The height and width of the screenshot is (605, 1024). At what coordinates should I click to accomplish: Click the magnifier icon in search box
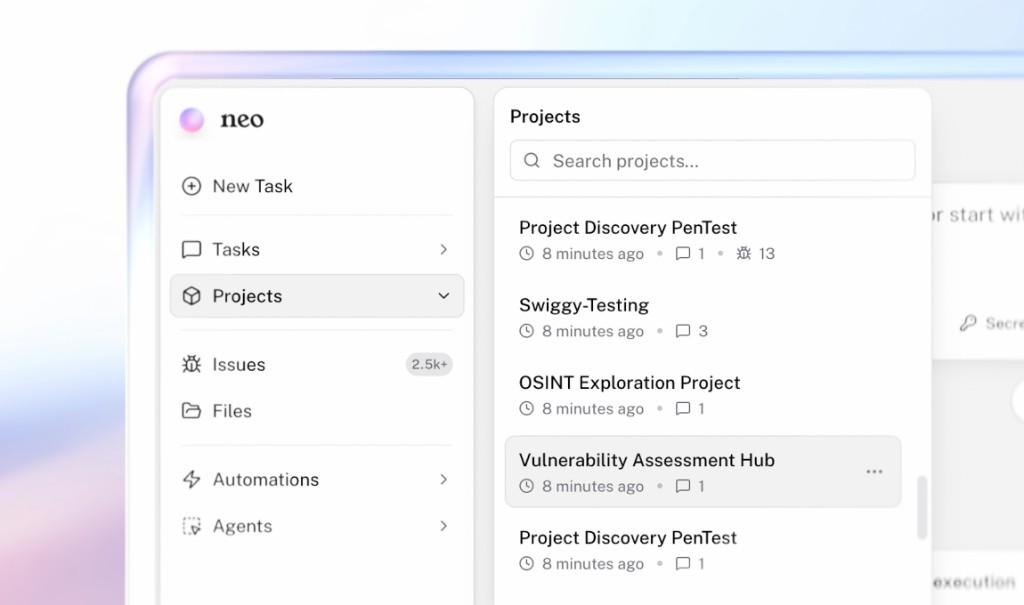pos(532,161)
